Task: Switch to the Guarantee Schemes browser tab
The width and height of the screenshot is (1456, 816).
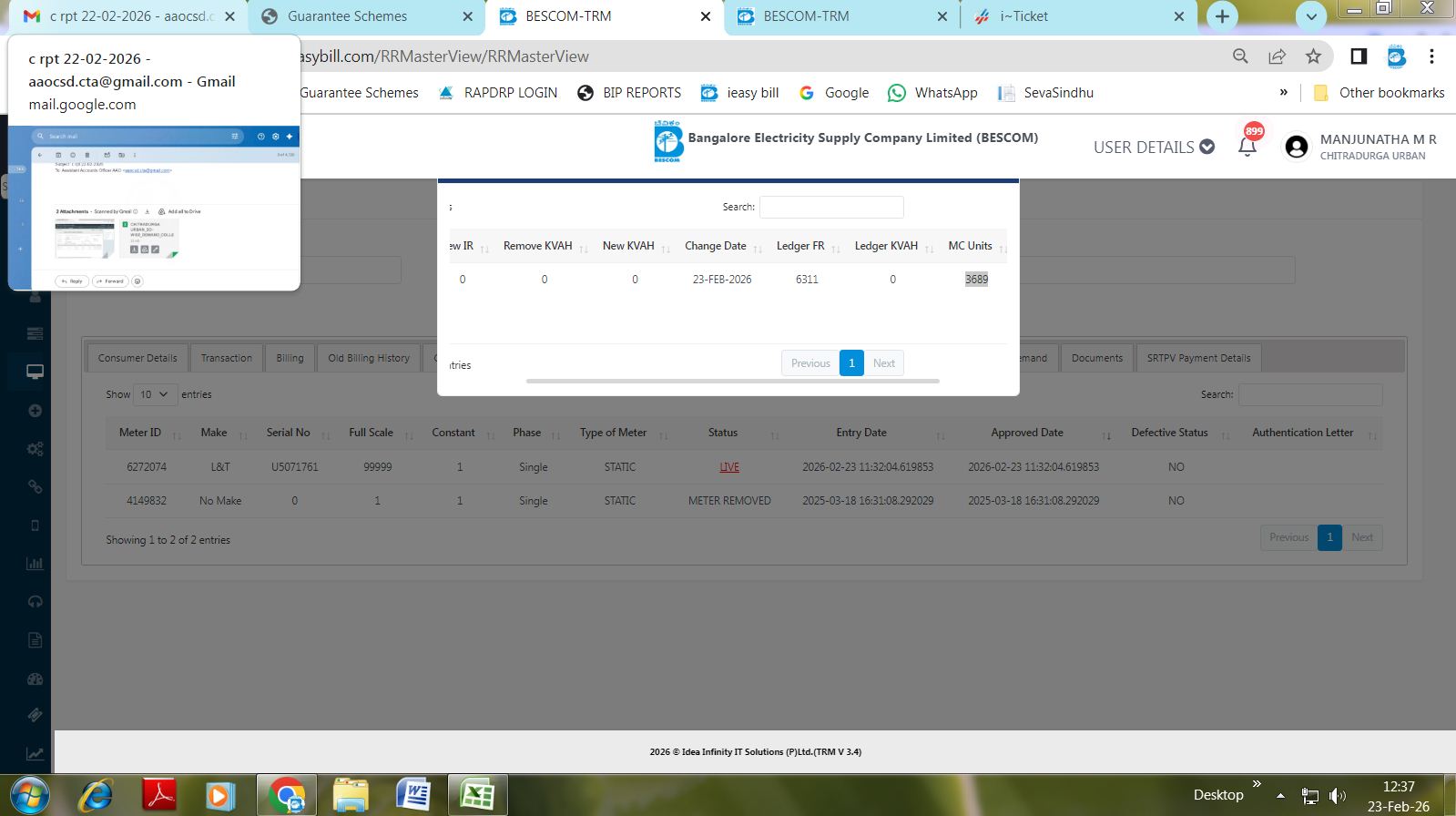Action: (x=366, y=16)
